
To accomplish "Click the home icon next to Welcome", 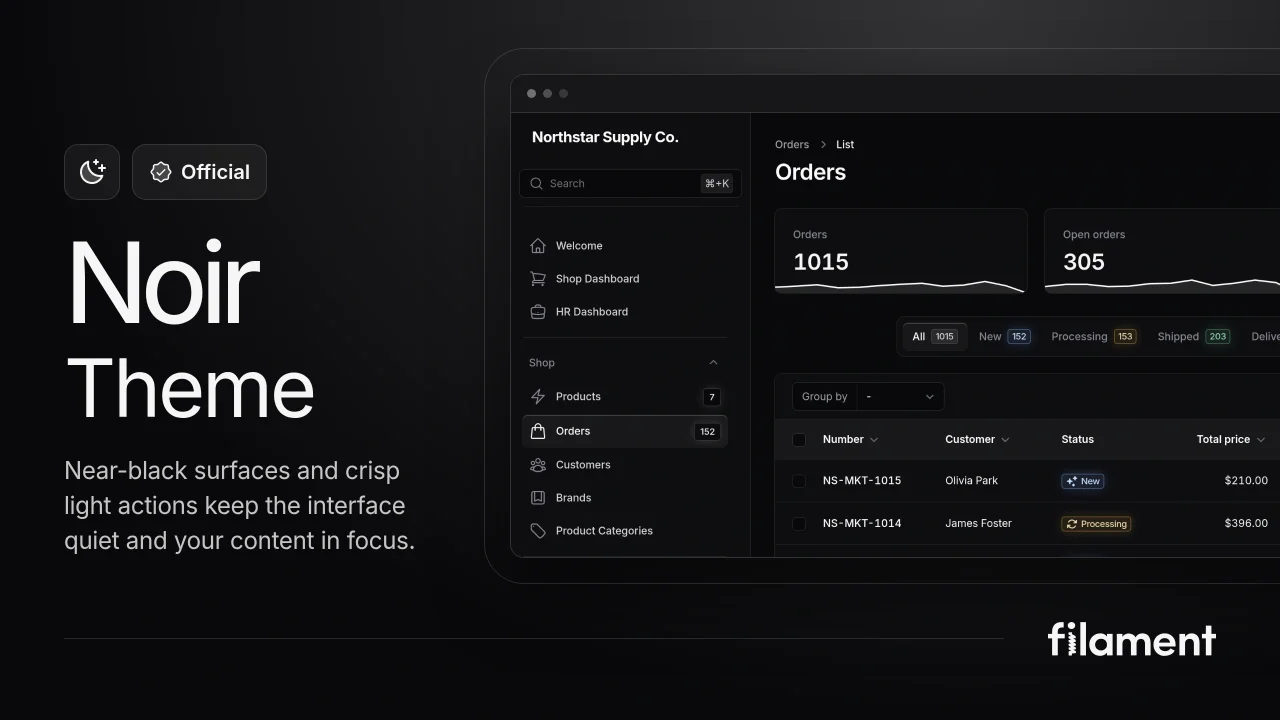I will tap(538, 246).
